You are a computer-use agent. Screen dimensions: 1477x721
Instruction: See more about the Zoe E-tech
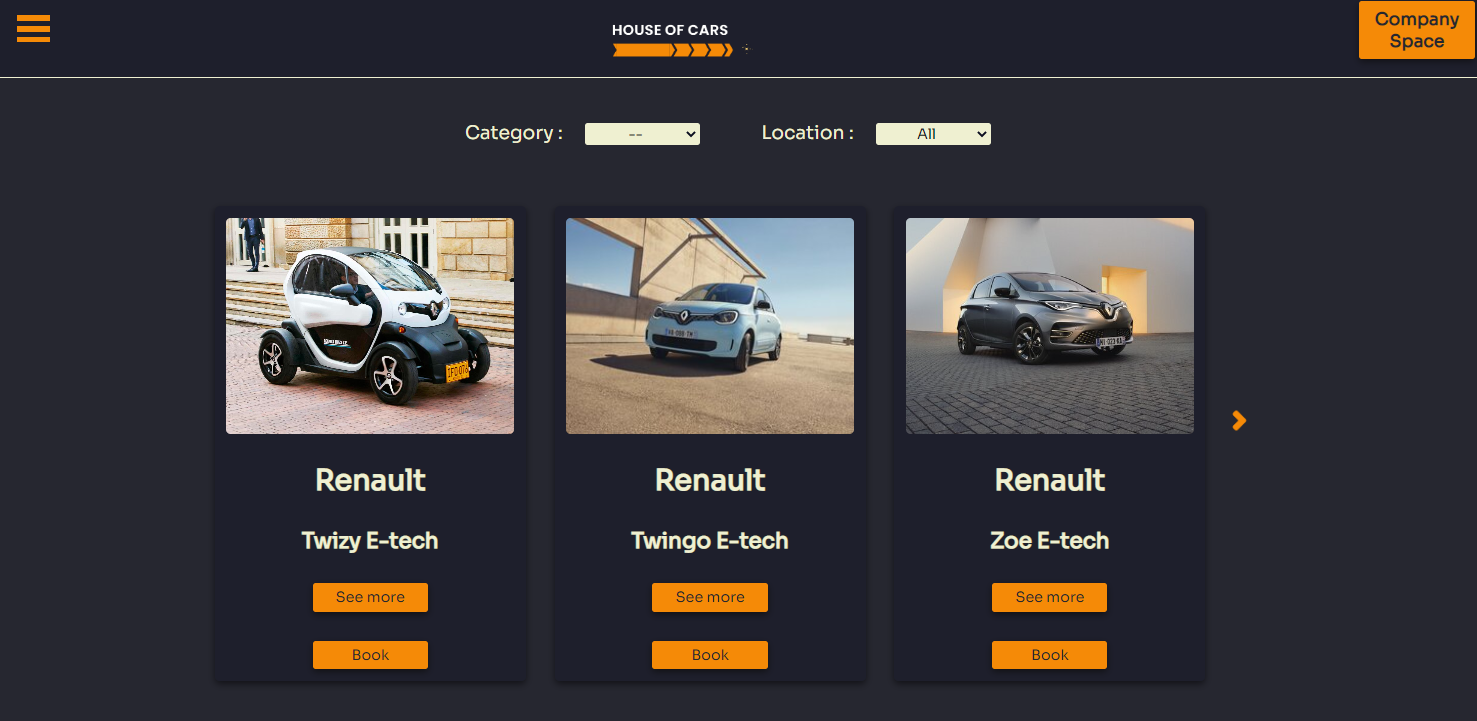click(x=1049, y=597)
